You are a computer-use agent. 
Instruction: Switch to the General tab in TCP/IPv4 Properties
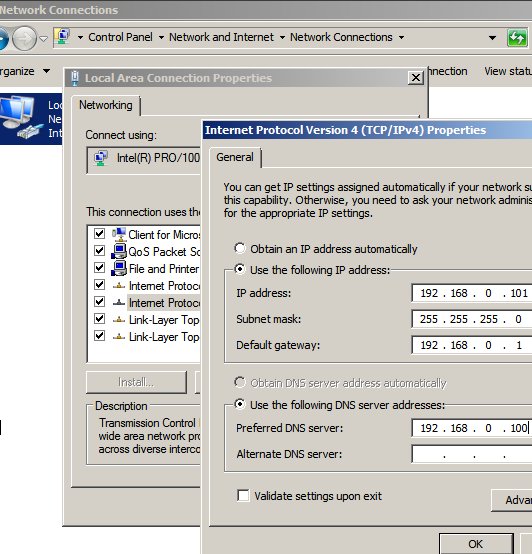[235, 157]
